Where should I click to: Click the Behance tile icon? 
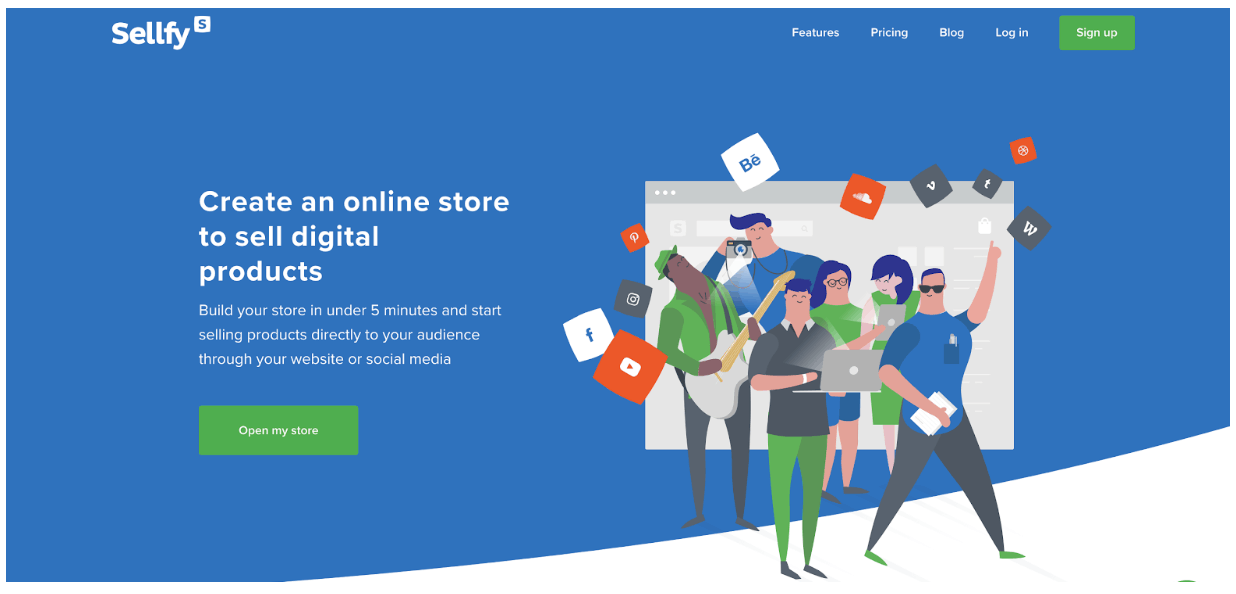point(750,162)
